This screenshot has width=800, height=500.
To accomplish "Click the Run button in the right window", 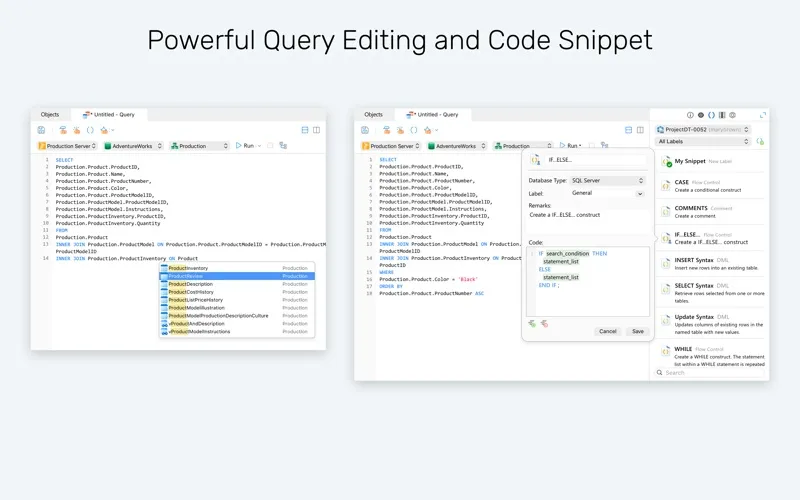I will point(568,146).
